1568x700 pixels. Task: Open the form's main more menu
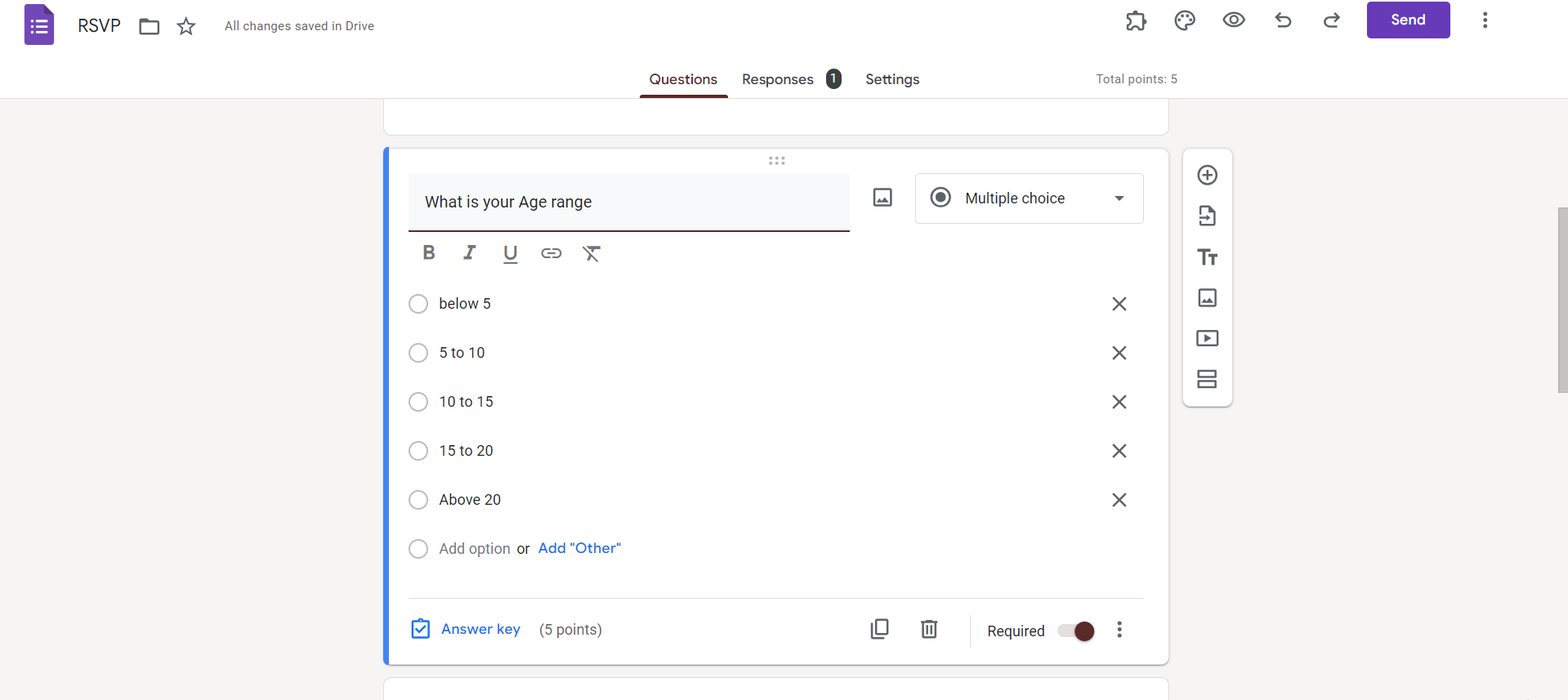pos(1485,20)
